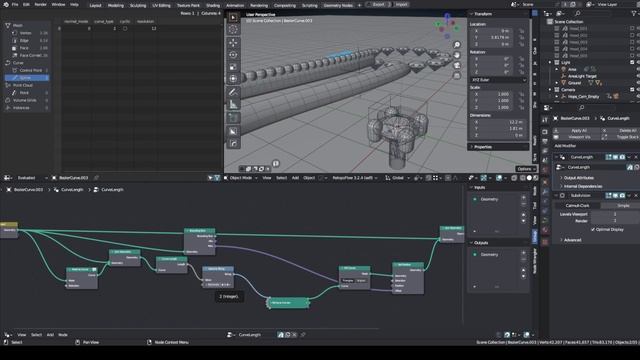The height and width of the screenshot is (360, 640).
Task: Click the Blender logo menu icon
Action: pos(5,4)
